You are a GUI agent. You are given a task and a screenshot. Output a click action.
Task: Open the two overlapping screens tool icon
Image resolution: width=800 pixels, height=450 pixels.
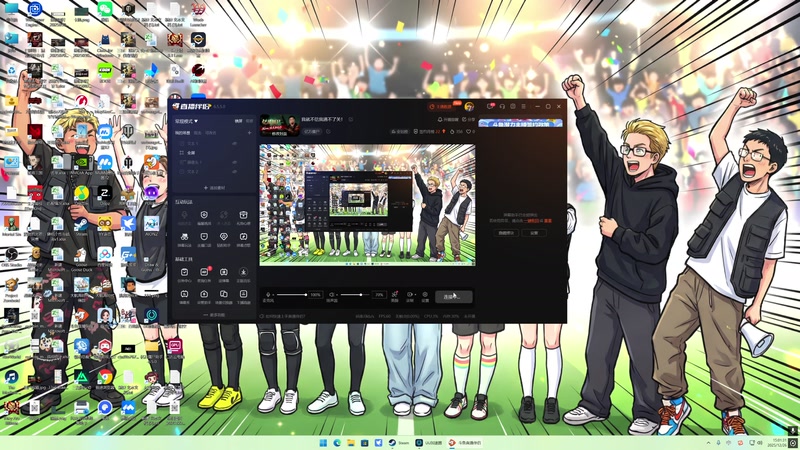tap(223, 294)
